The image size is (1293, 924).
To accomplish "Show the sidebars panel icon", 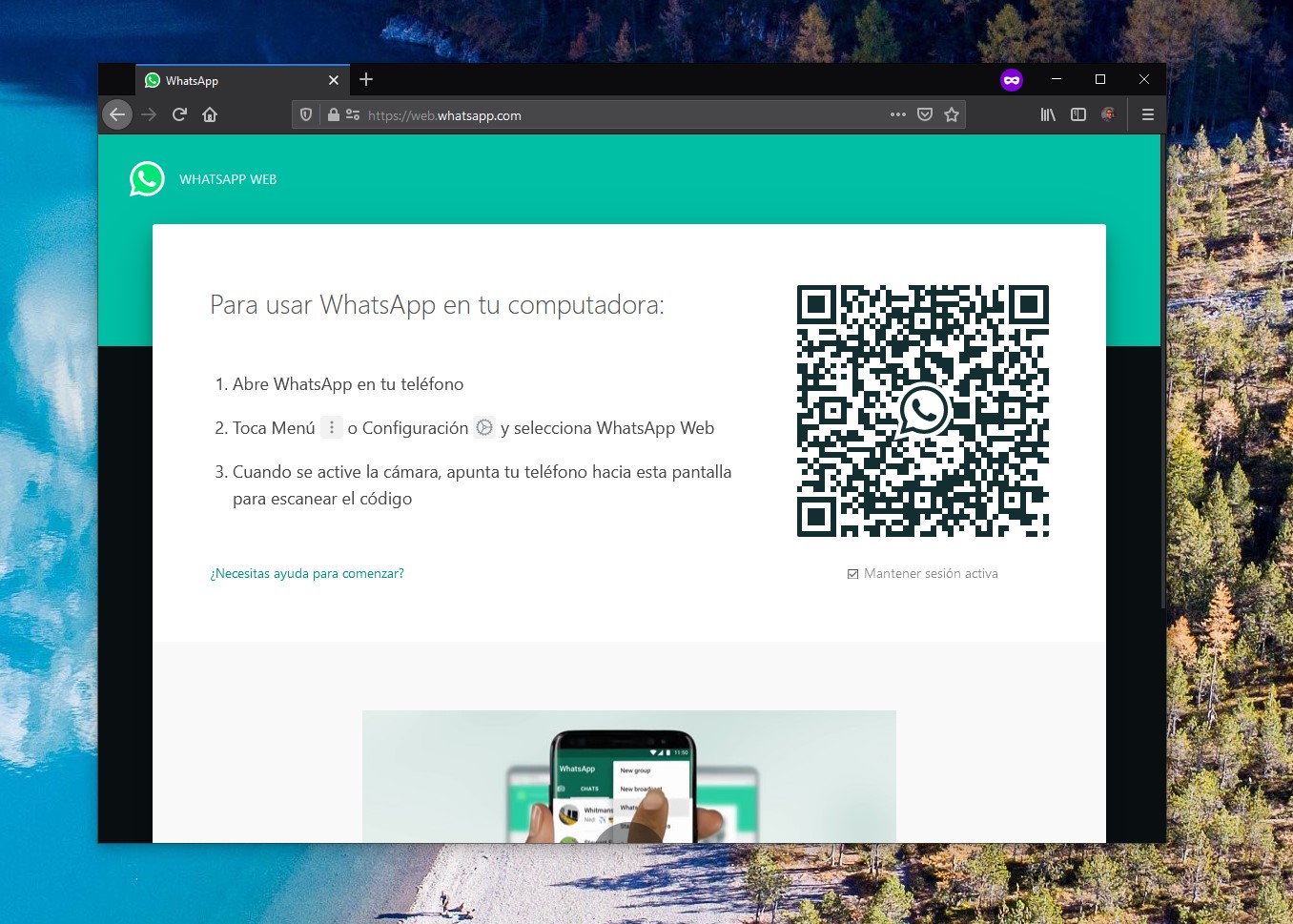I will [1078, 114].
